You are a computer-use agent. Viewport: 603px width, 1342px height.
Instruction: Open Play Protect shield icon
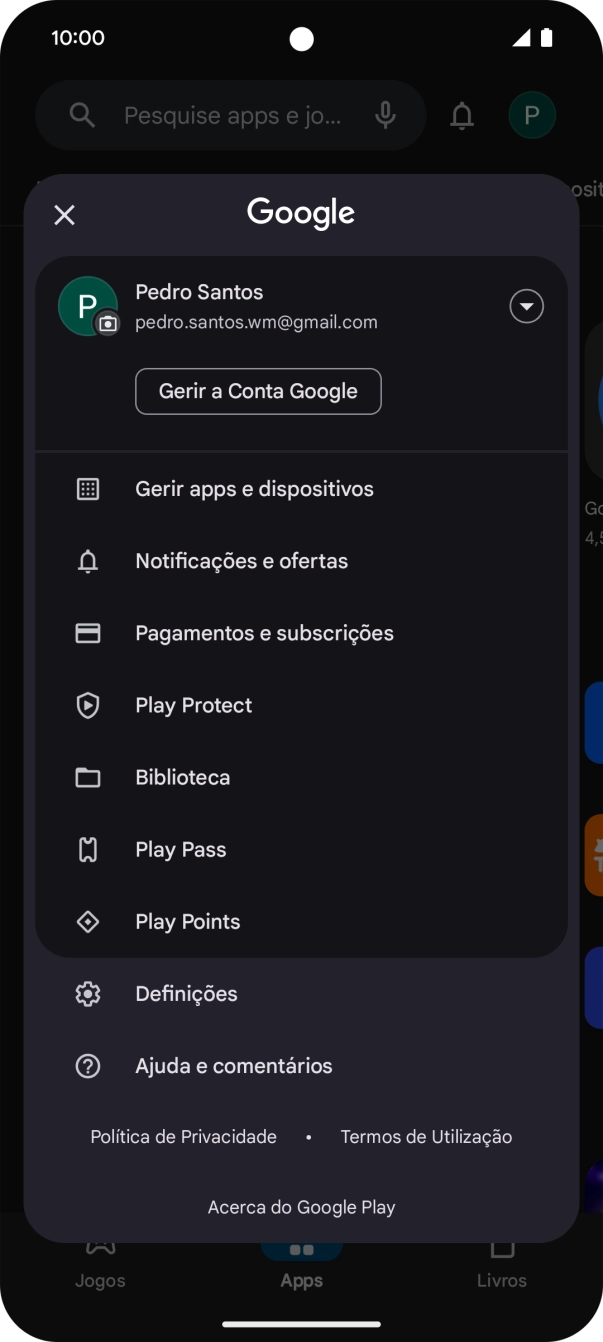point(88,705)
